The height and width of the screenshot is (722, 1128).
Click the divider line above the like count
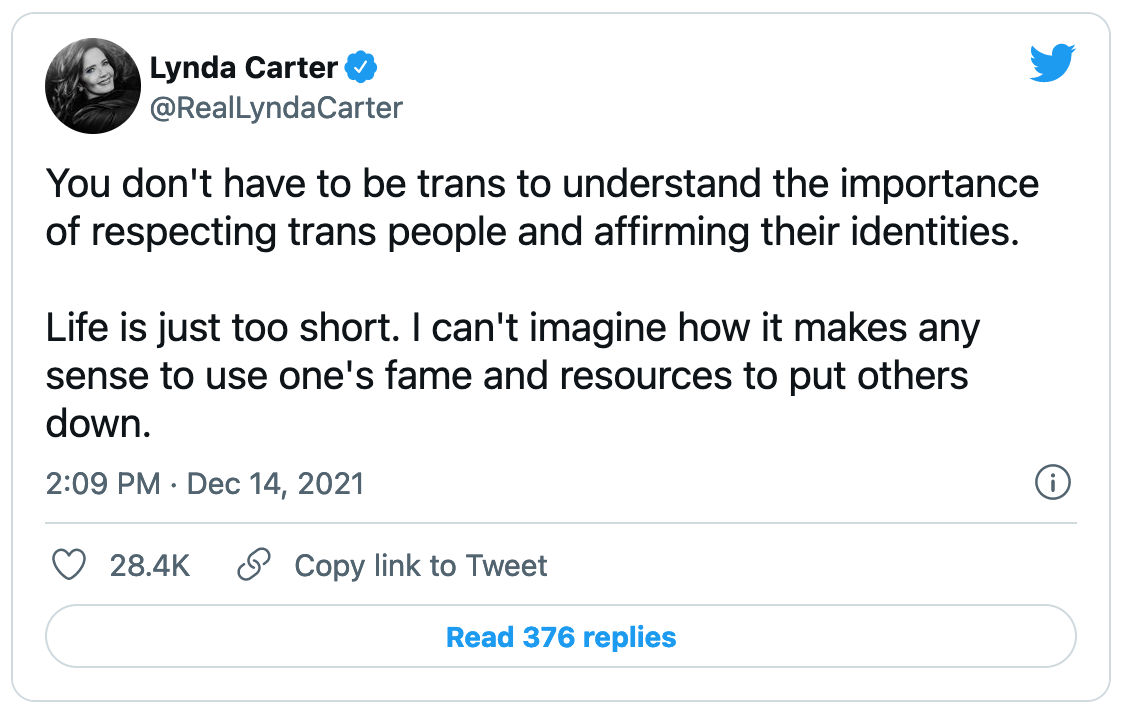click(561, 523)
